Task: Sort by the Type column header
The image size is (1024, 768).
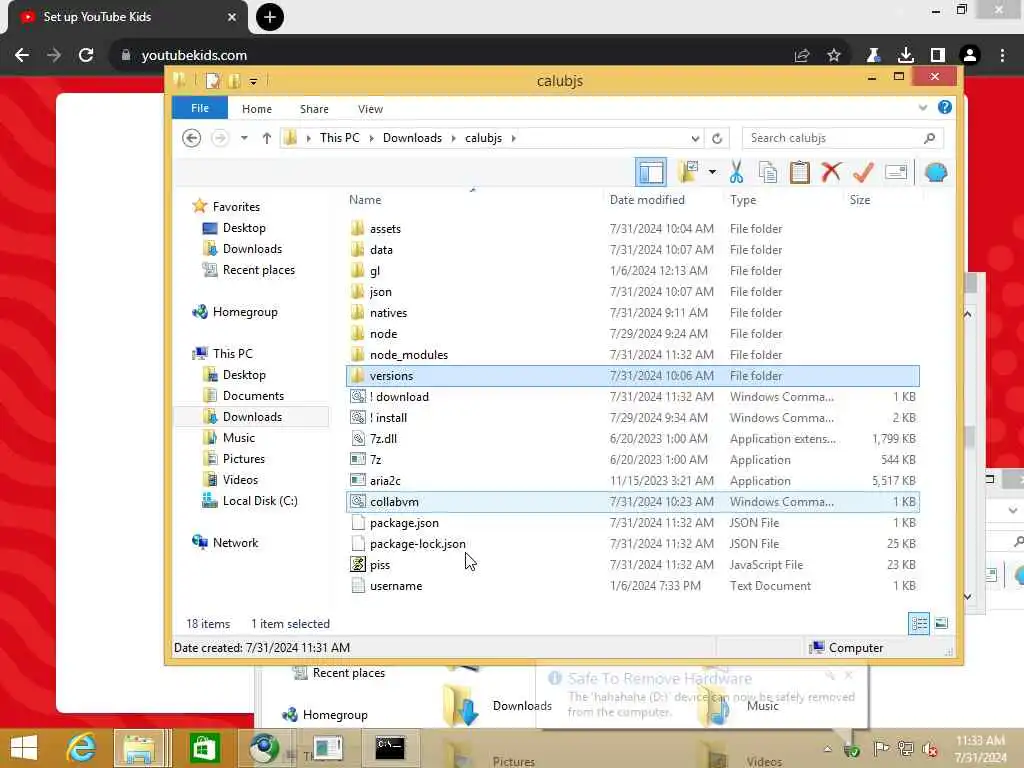Action: click(743, 200)
